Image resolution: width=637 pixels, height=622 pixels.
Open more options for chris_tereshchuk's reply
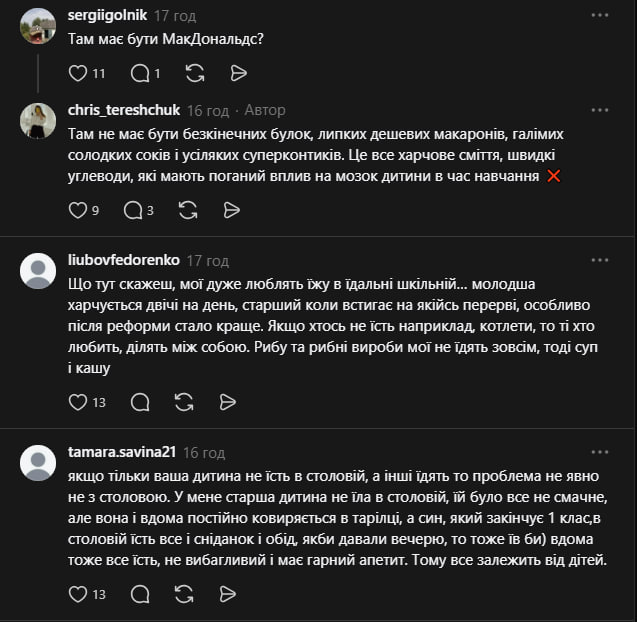[600, 110]
